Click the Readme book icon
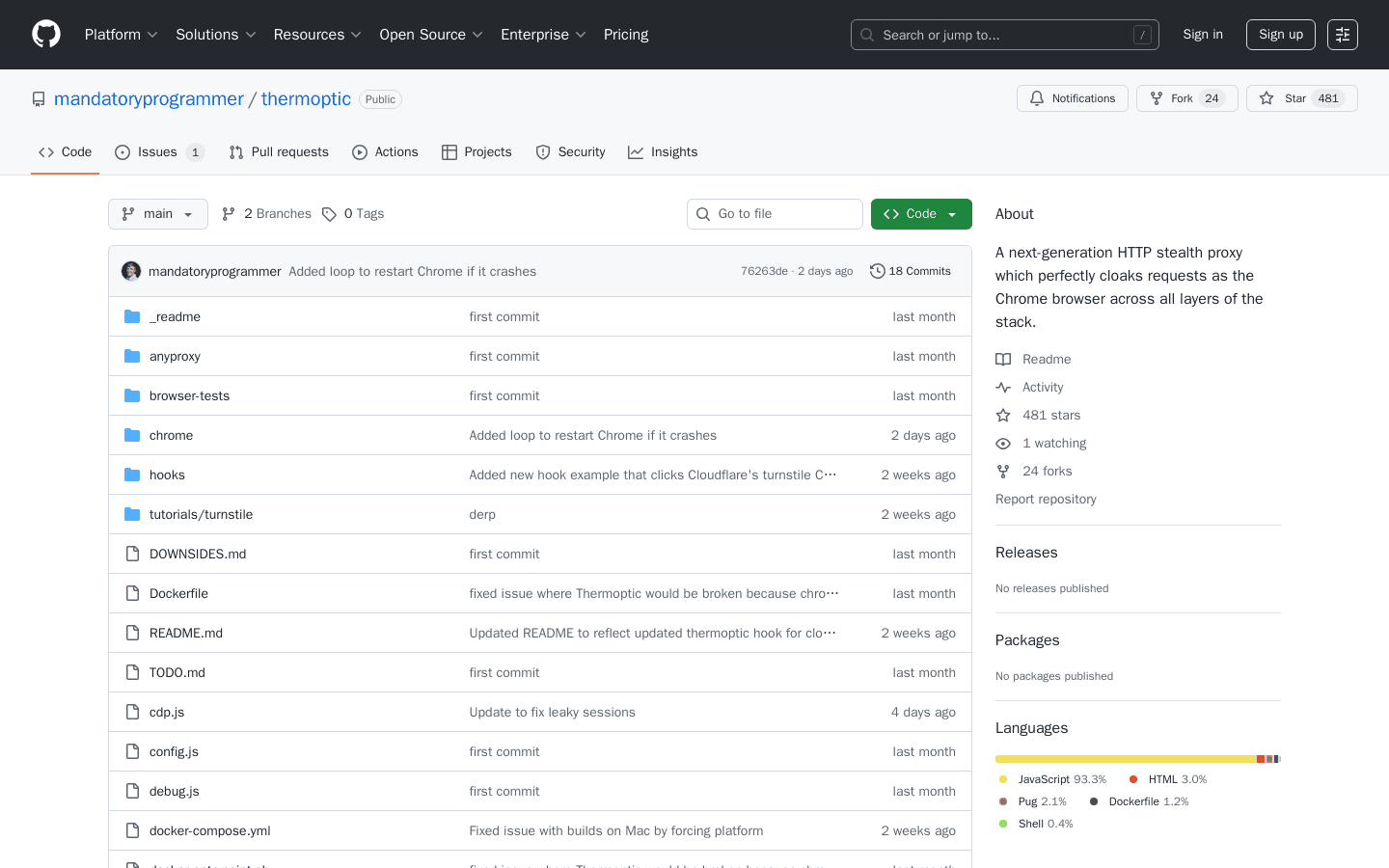 [1003, 359]
